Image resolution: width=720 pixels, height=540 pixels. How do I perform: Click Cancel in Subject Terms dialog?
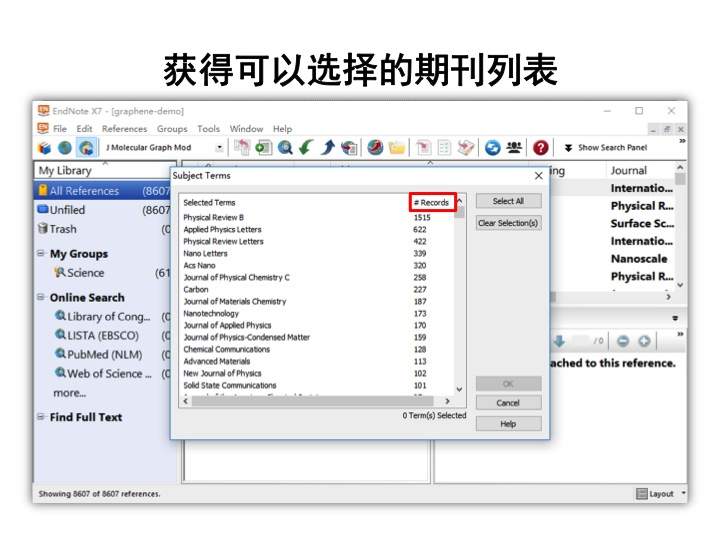(508, 403)
